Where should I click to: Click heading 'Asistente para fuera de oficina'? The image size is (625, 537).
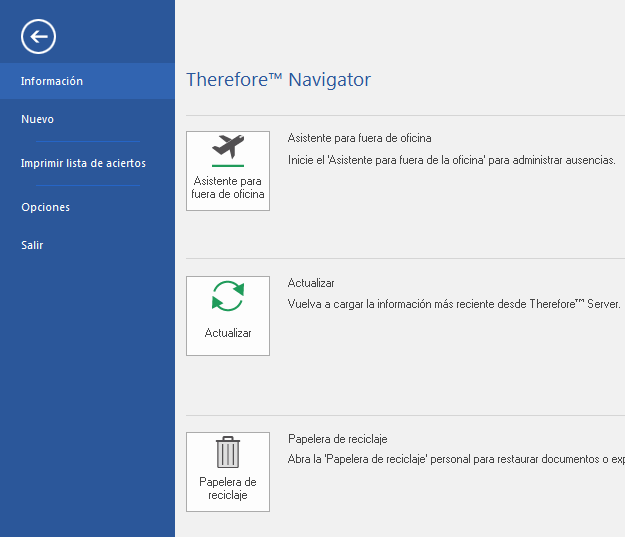tap(360, 138)
